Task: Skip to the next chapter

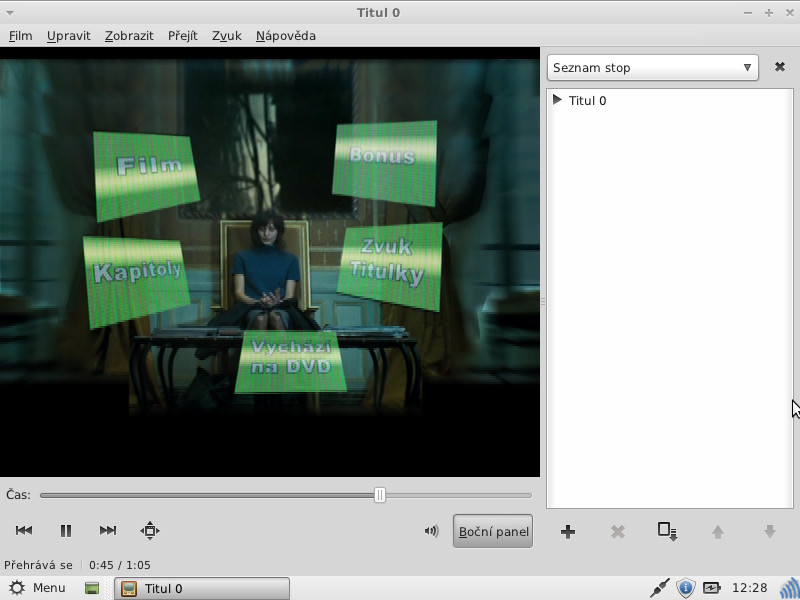Action: click(108, 531)
